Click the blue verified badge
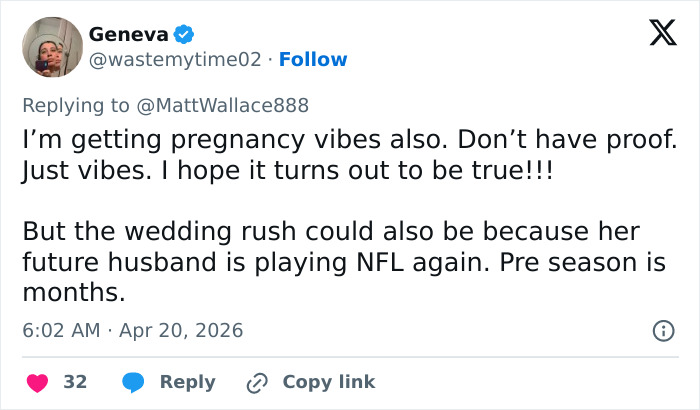The height and width of the screenshot is (410, 700). pyautogui.click(x=184, y=34)
